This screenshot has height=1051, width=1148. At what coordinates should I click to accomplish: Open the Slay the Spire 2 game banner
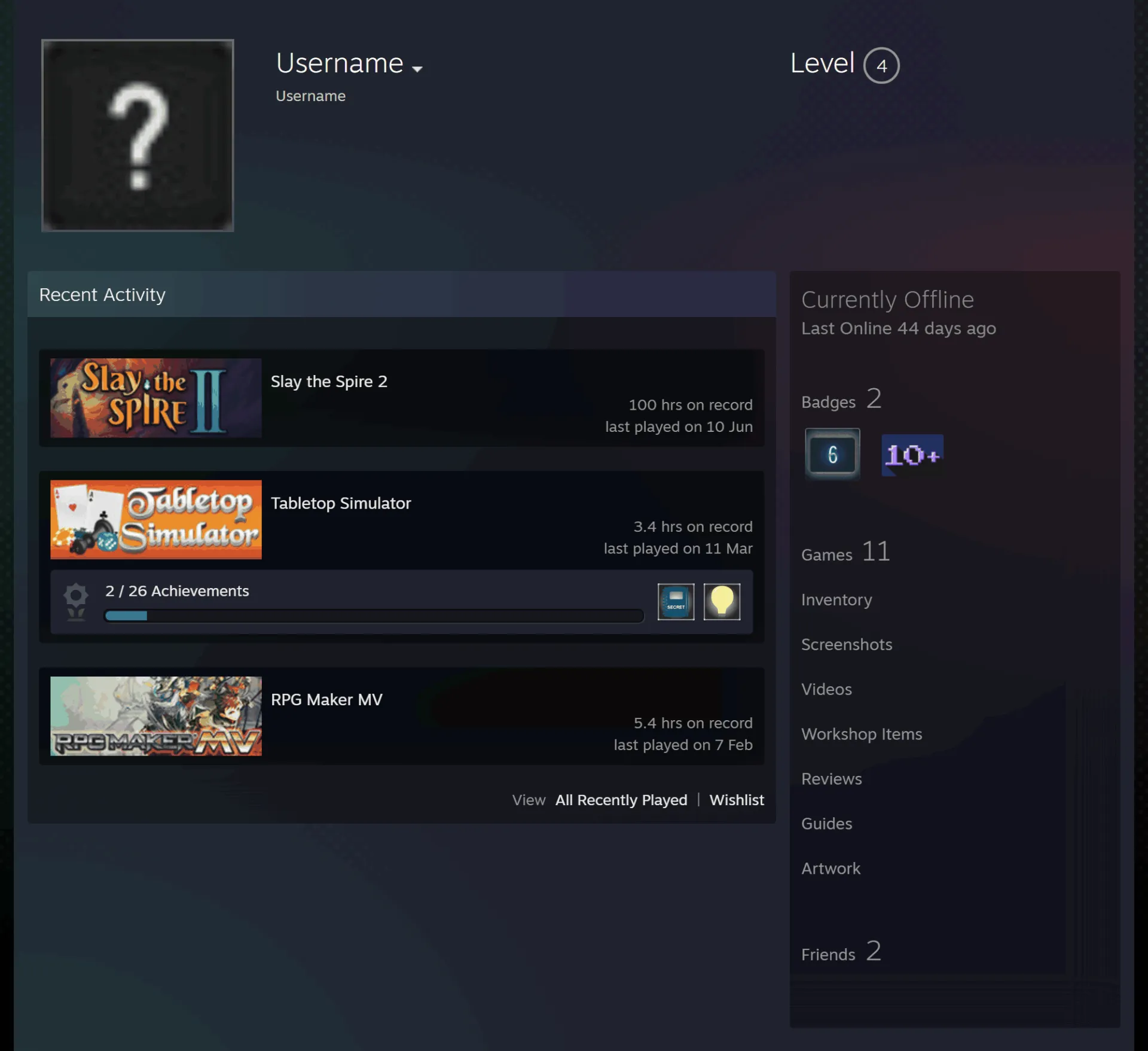[156, 398]
